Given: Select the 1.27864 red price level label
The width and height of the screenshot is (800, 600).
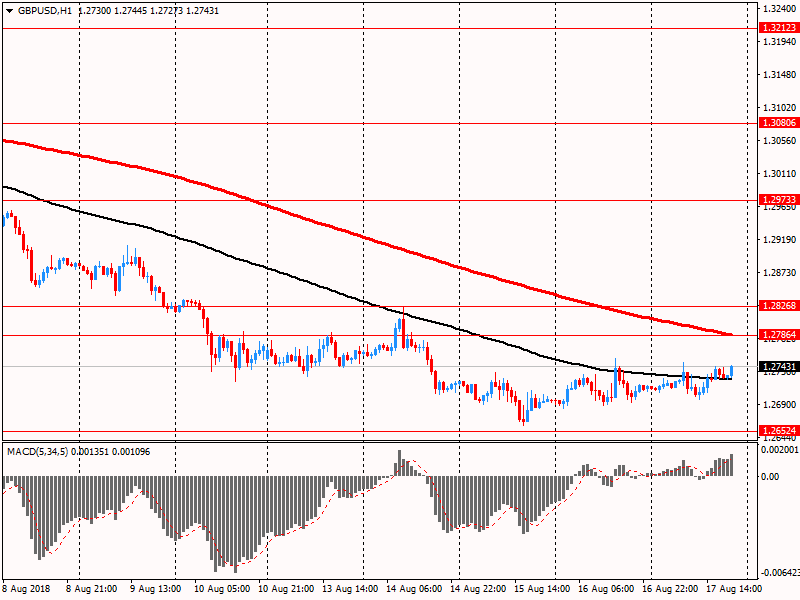Looking at the screenshot, I should [779, 335].
